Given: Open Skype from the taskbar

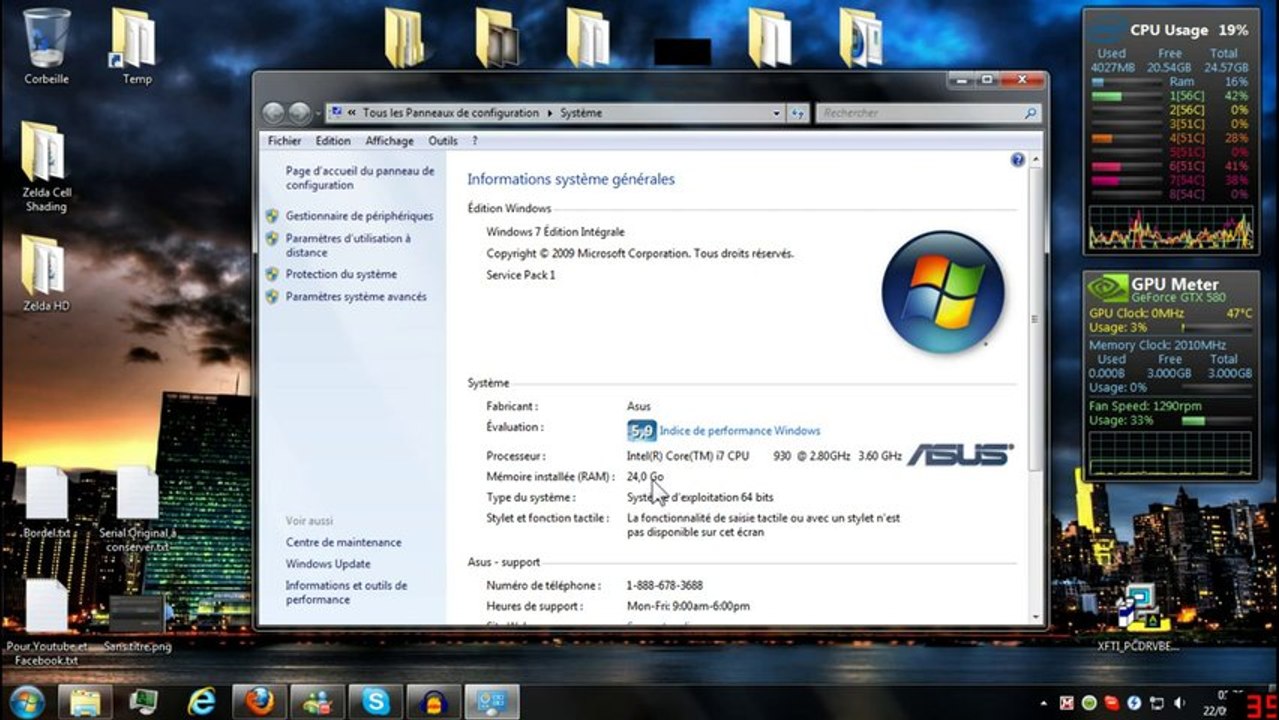Looking at the screenshot, I should tap(376, 702).
